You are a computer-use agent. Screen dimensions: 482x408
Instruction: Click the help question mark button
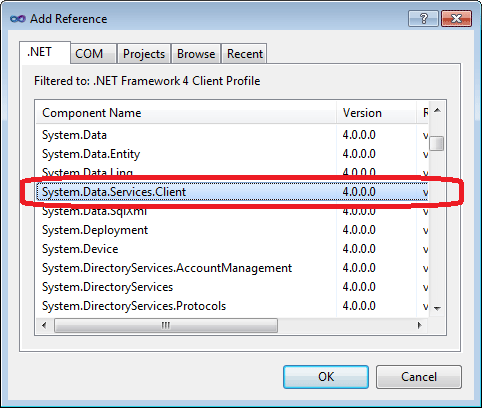coord(423,18)
